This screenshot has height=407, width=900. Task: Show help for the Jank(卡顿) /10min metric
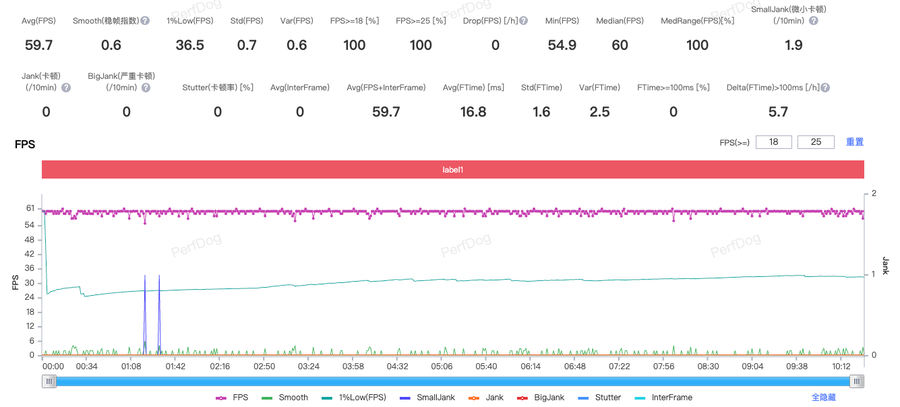pyautogui.click(x=66, y=87)
